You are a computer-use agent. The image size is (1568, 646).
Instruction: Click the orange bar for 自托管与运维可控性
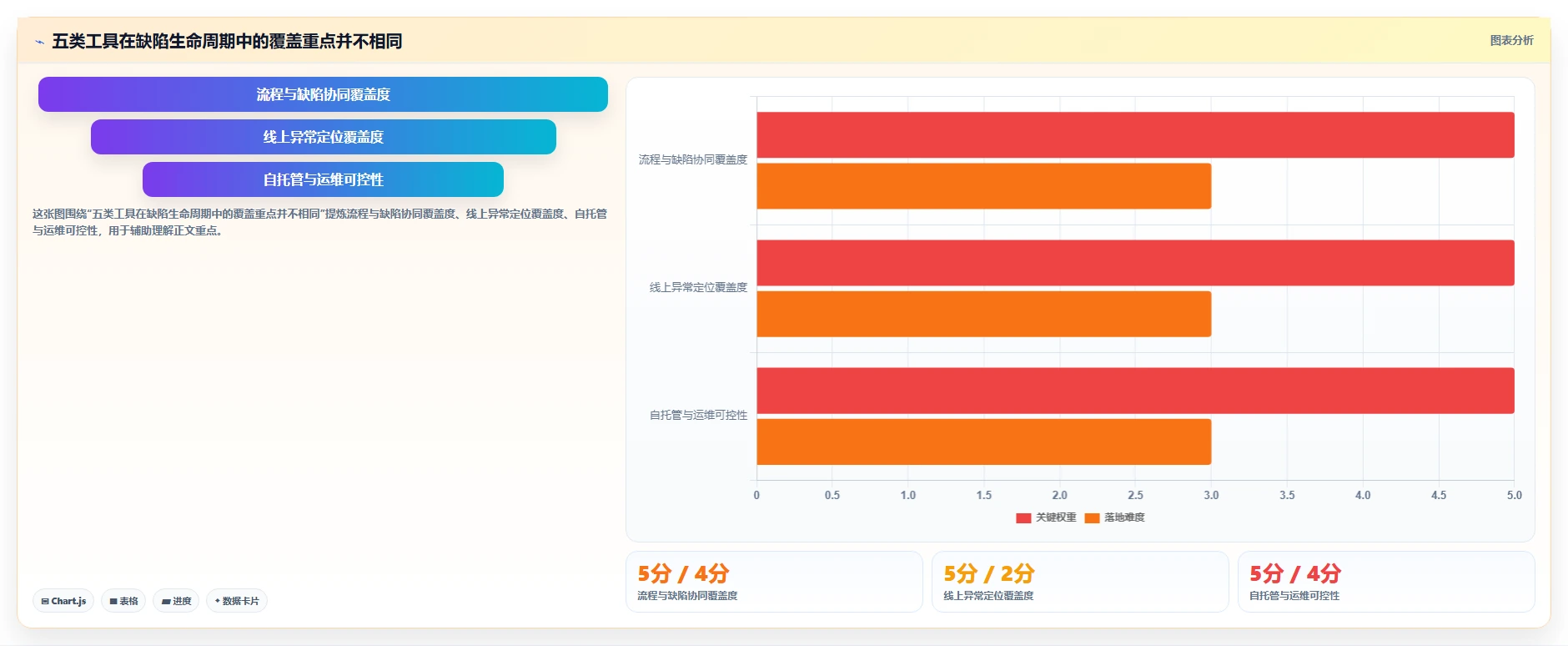(x=983, y=442)
